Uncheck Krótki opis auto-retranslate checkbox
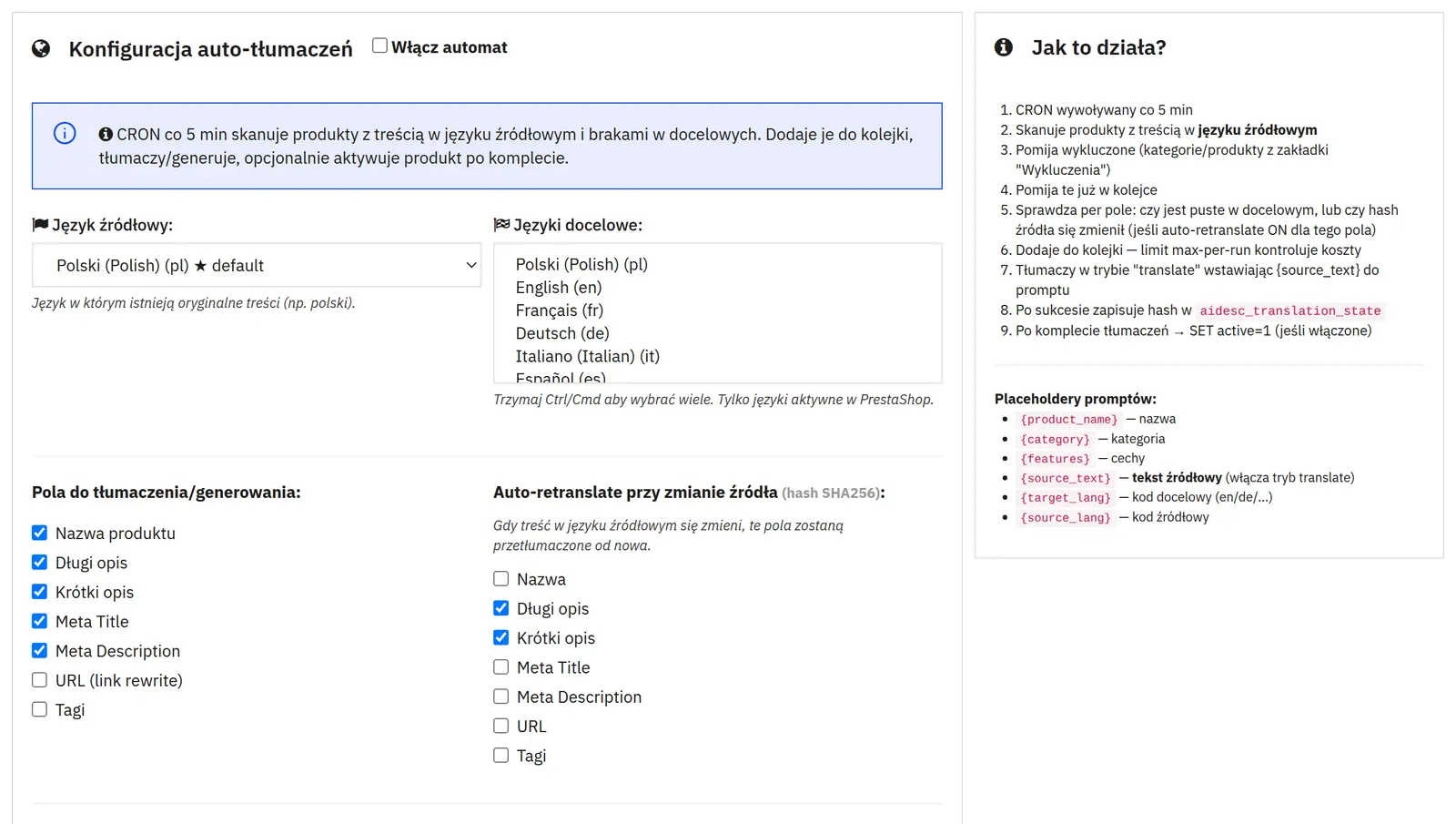 (500, 637)
